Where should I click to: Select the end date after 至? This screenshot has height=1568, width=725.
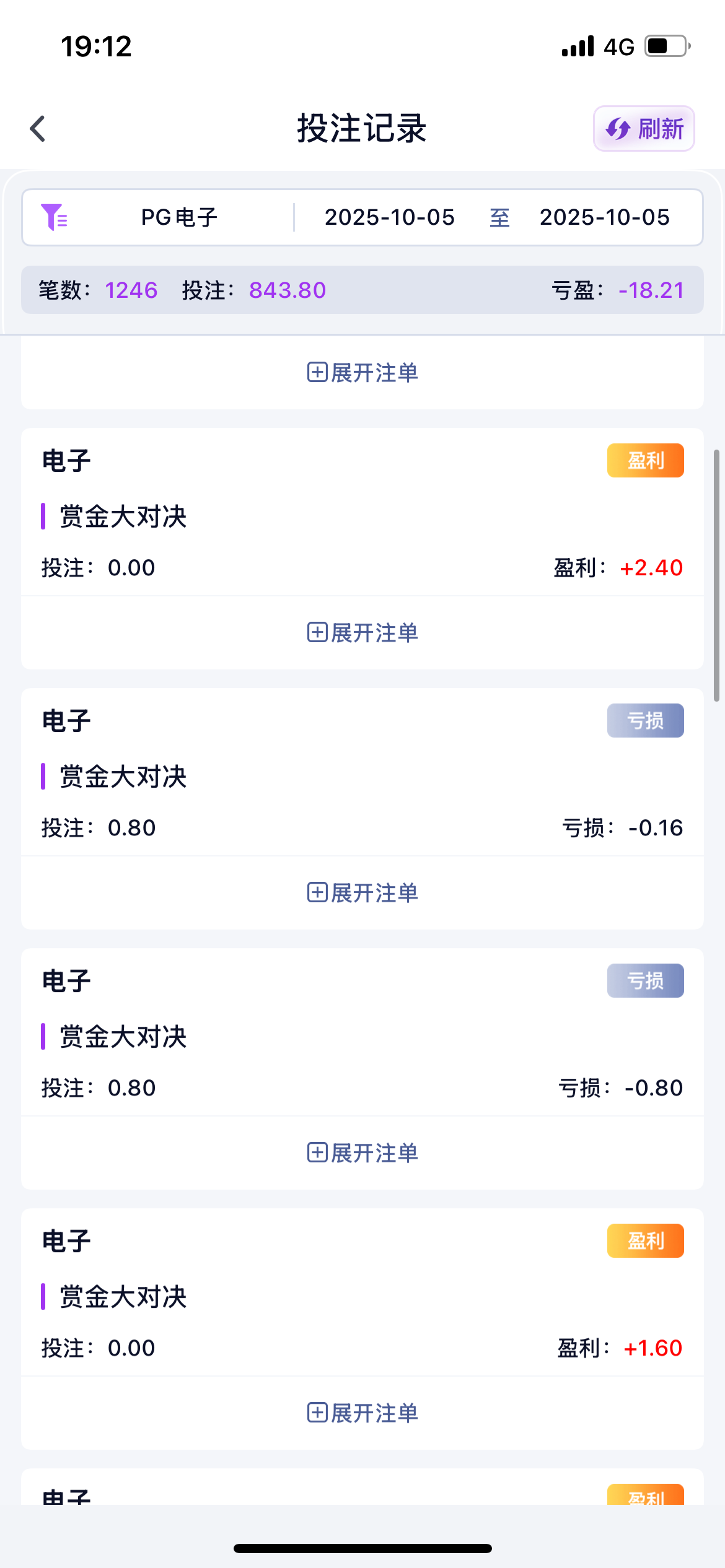pos(604,217)
